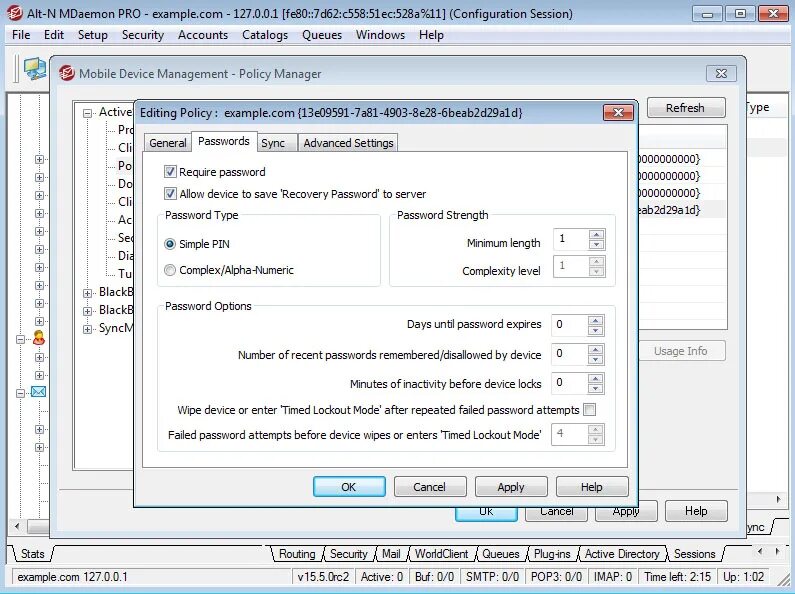Click Help in Editing Policy dialog

[x=592, y=487]
